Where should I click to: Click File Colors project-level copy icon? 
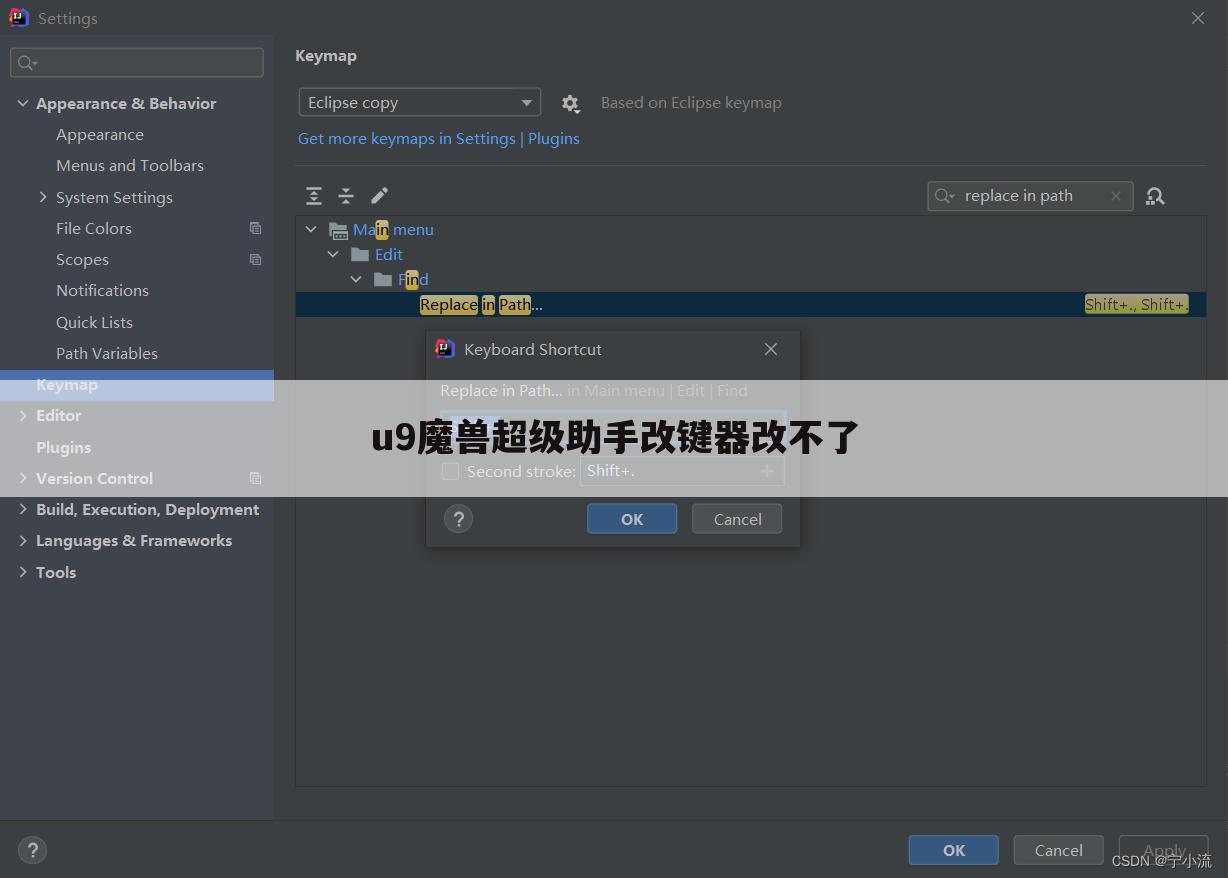[255, 228]
